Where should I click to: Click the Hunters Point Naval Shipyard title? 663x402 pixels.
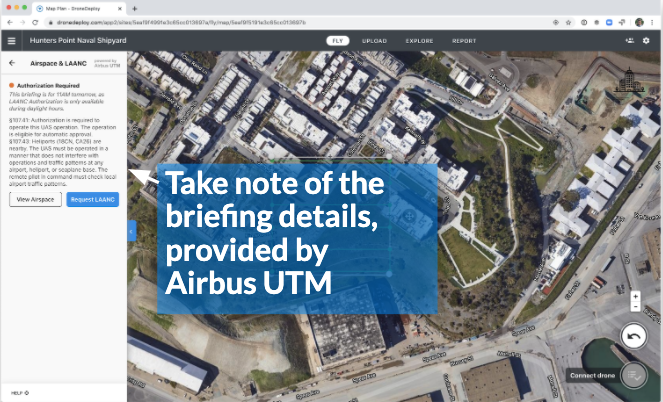(x=78, y=41)
